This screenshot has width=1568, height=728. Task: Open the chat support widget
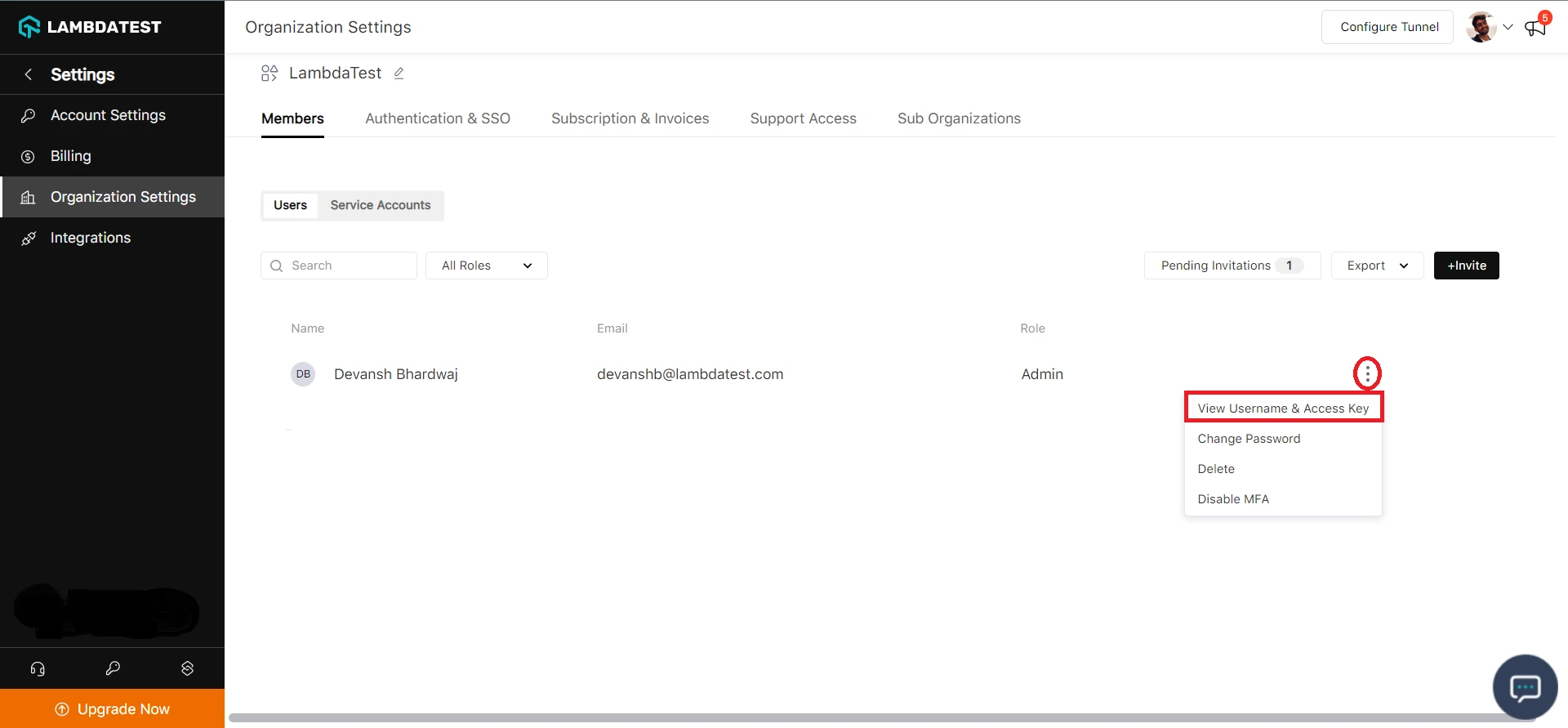pos(1525,687)
